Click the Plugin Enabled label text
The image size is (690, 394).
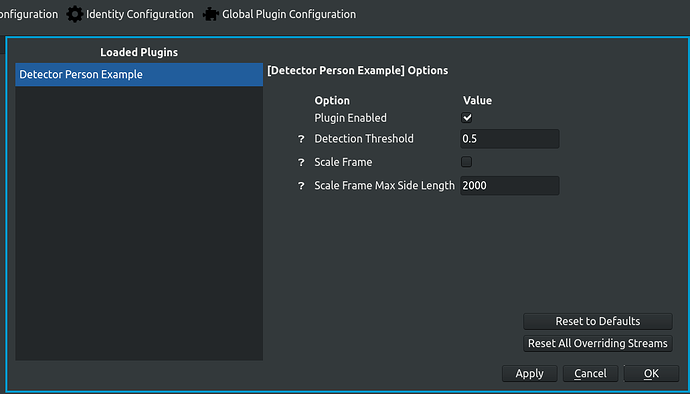coord(350,118)
